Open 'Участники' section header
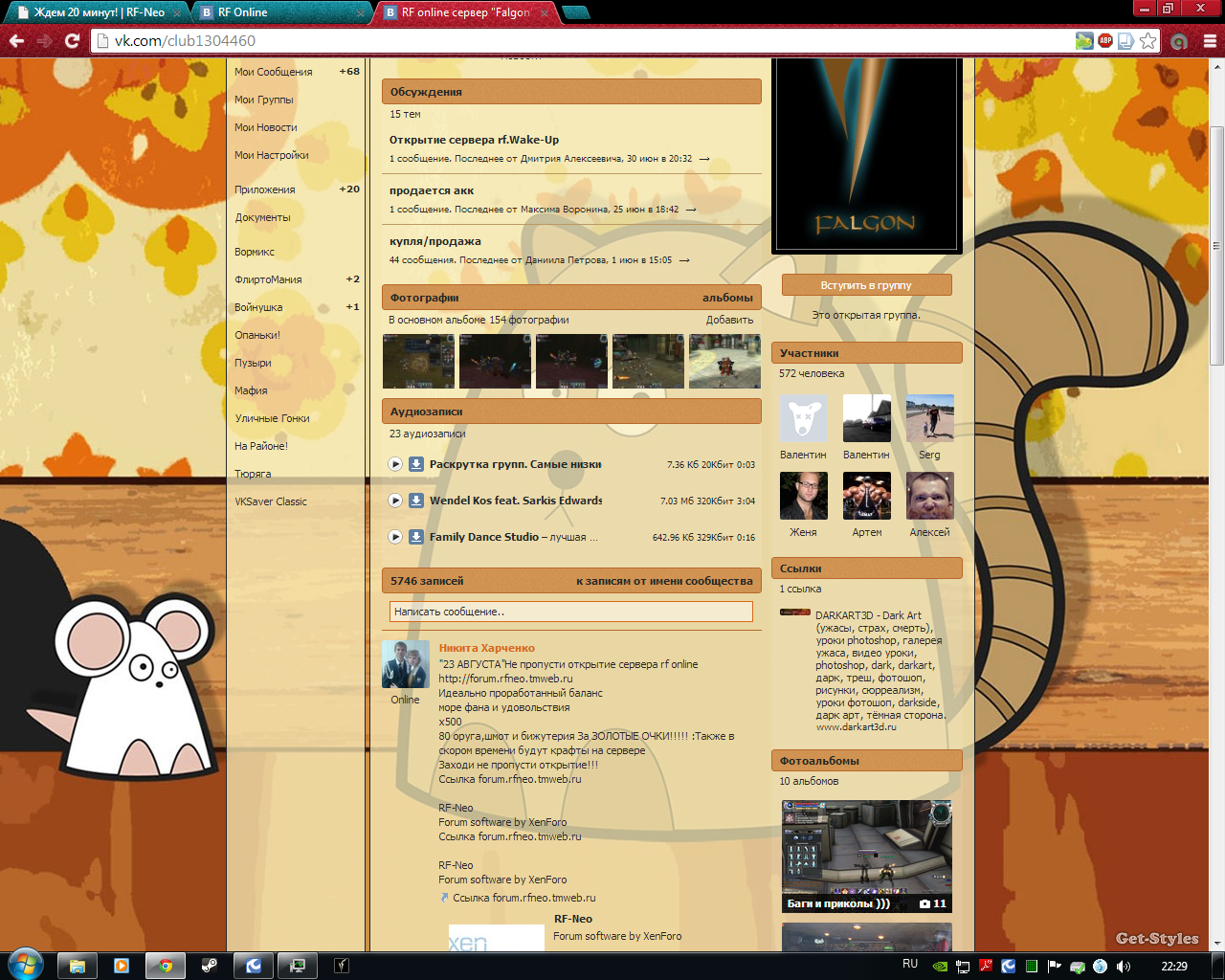Viewport: 1225px width, 980px height. coord(867,353)
